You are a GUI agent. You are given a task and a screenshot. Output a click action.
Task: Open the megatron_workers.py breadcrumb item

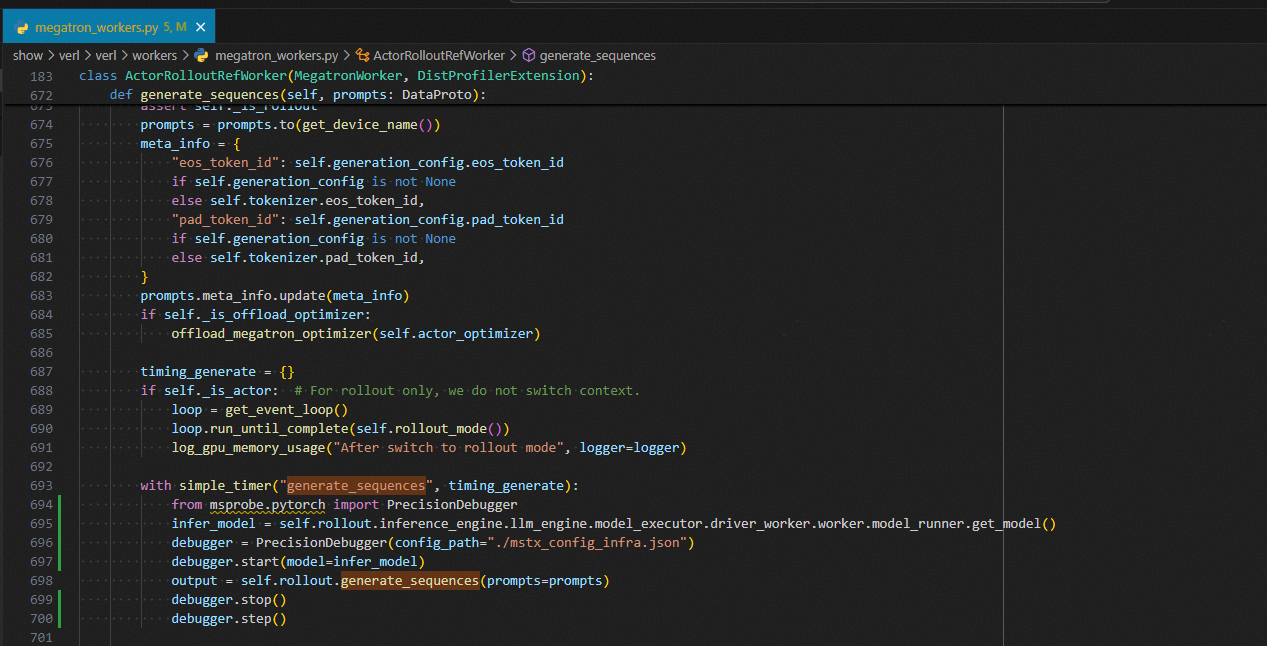coord(276,56)
